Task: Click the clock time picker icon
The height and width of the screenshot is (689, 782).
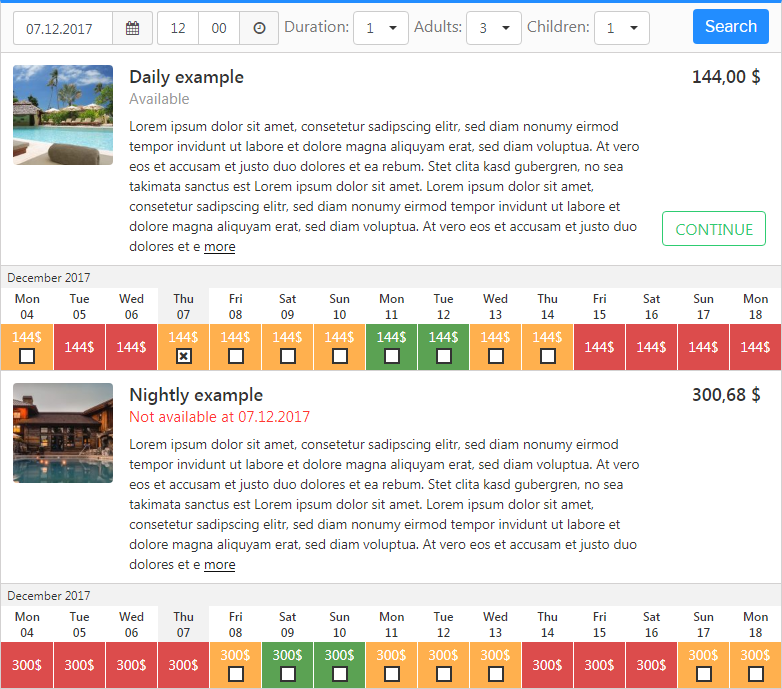Action: click(259, 28)
